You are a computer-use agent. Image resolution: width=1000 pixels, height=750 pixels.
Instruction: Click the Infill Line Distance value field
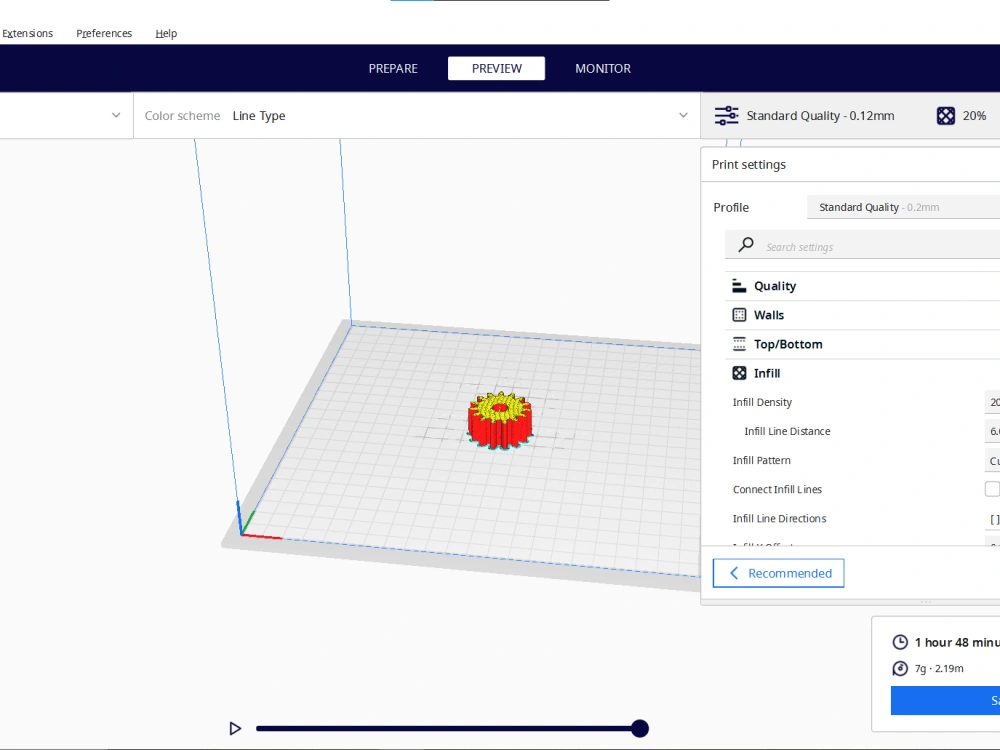(x=992, y=431)
